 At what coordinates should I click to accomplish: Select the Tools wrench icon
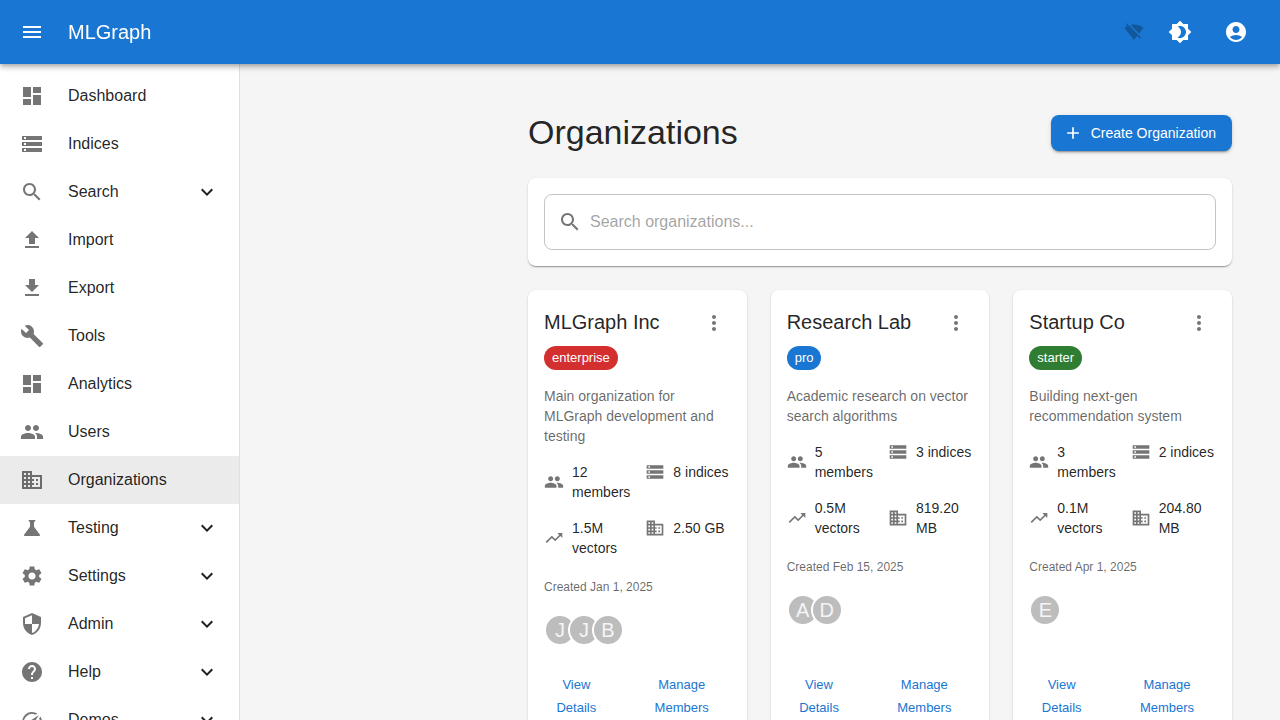point(32,335)
